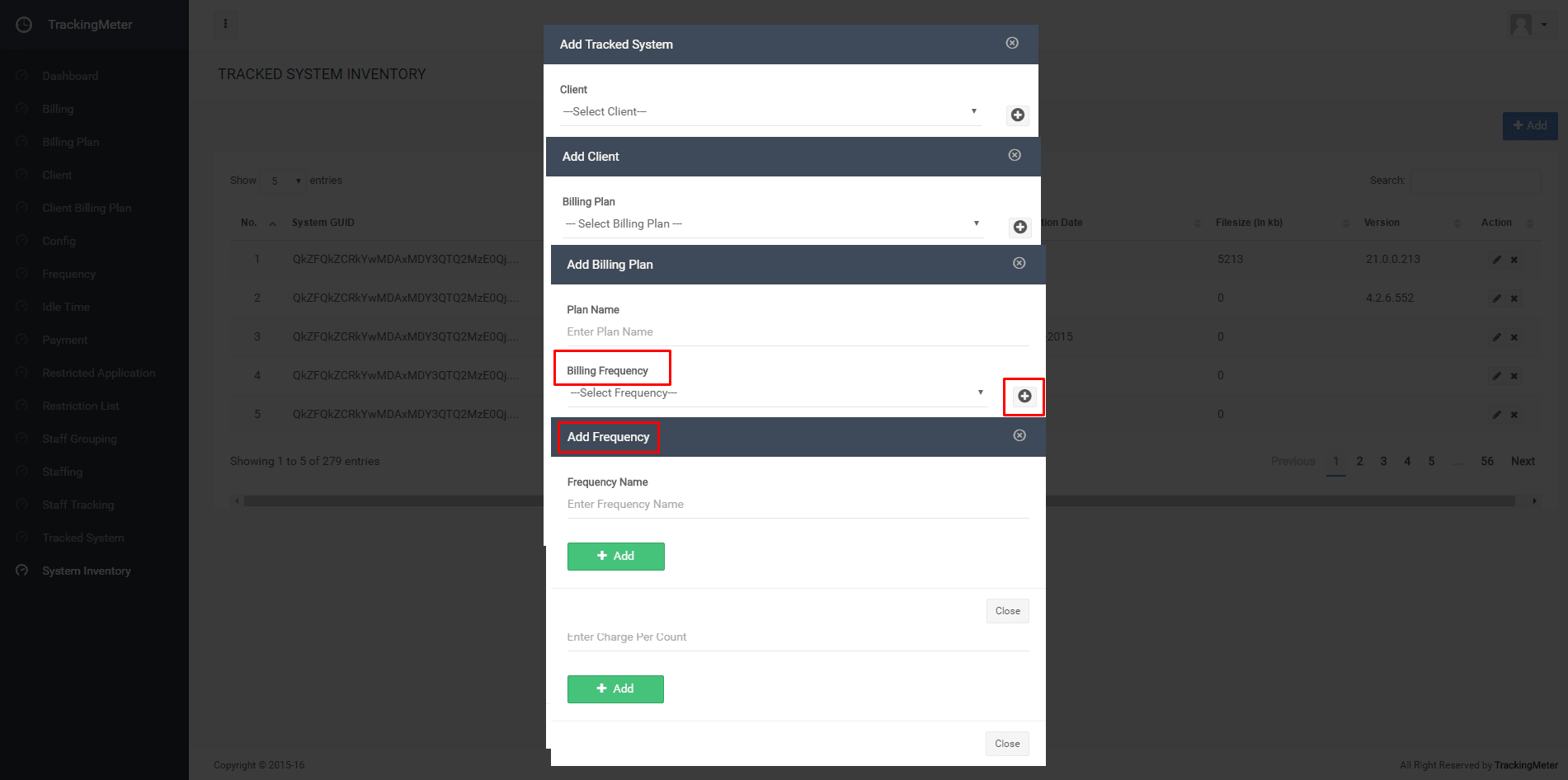Go to page 2 of the table

click(1359, 462)
